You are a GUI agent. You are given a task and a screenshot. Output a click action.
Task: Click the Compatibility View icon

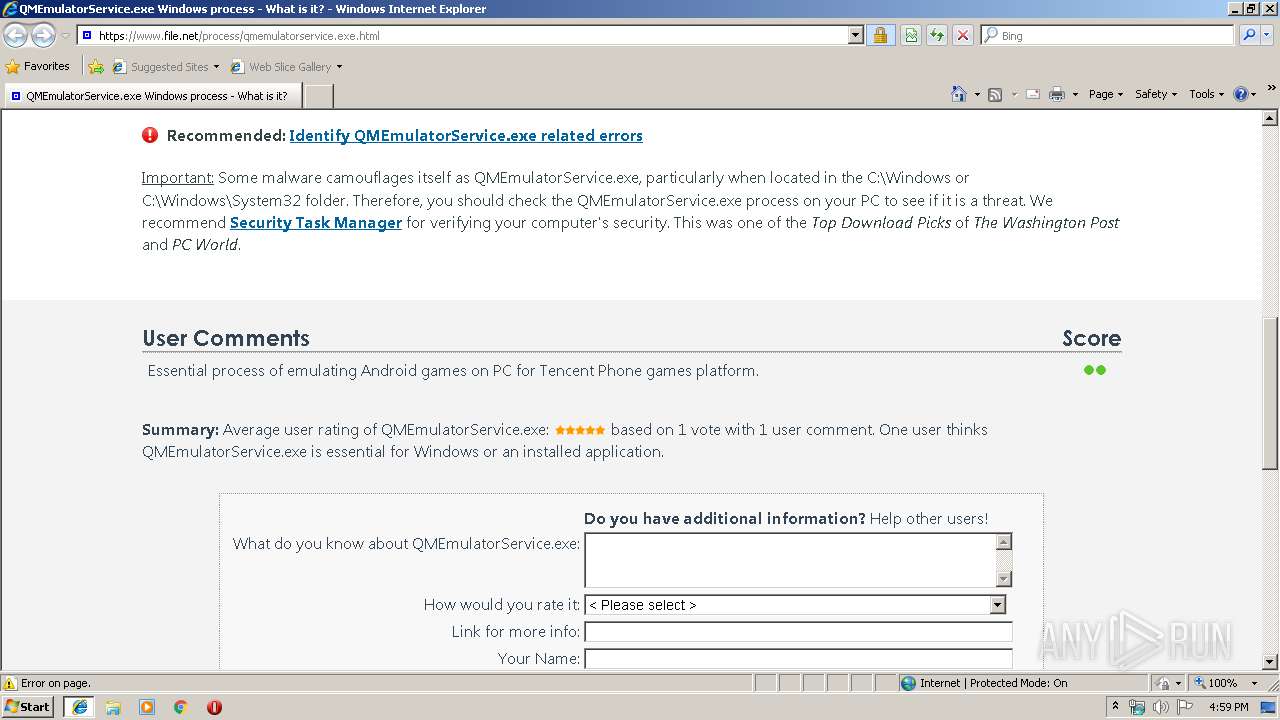click(x=911, y=35)
